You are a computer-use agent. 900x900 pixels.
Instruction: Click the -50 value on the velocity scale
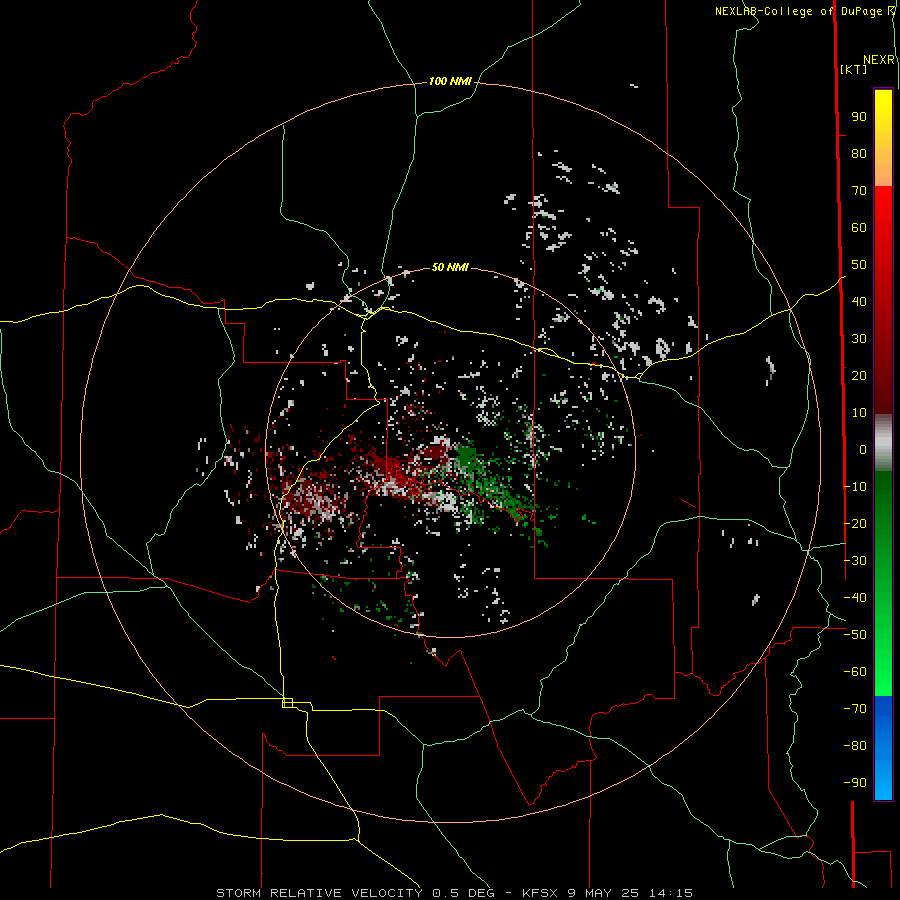pos(855,635)
